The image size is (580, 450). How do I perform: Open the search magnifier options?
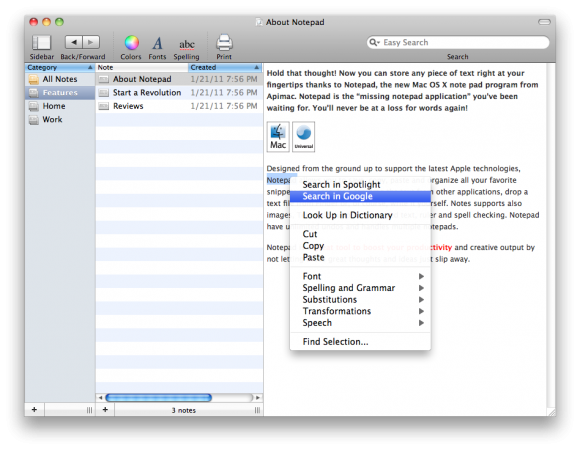point(374,43)
